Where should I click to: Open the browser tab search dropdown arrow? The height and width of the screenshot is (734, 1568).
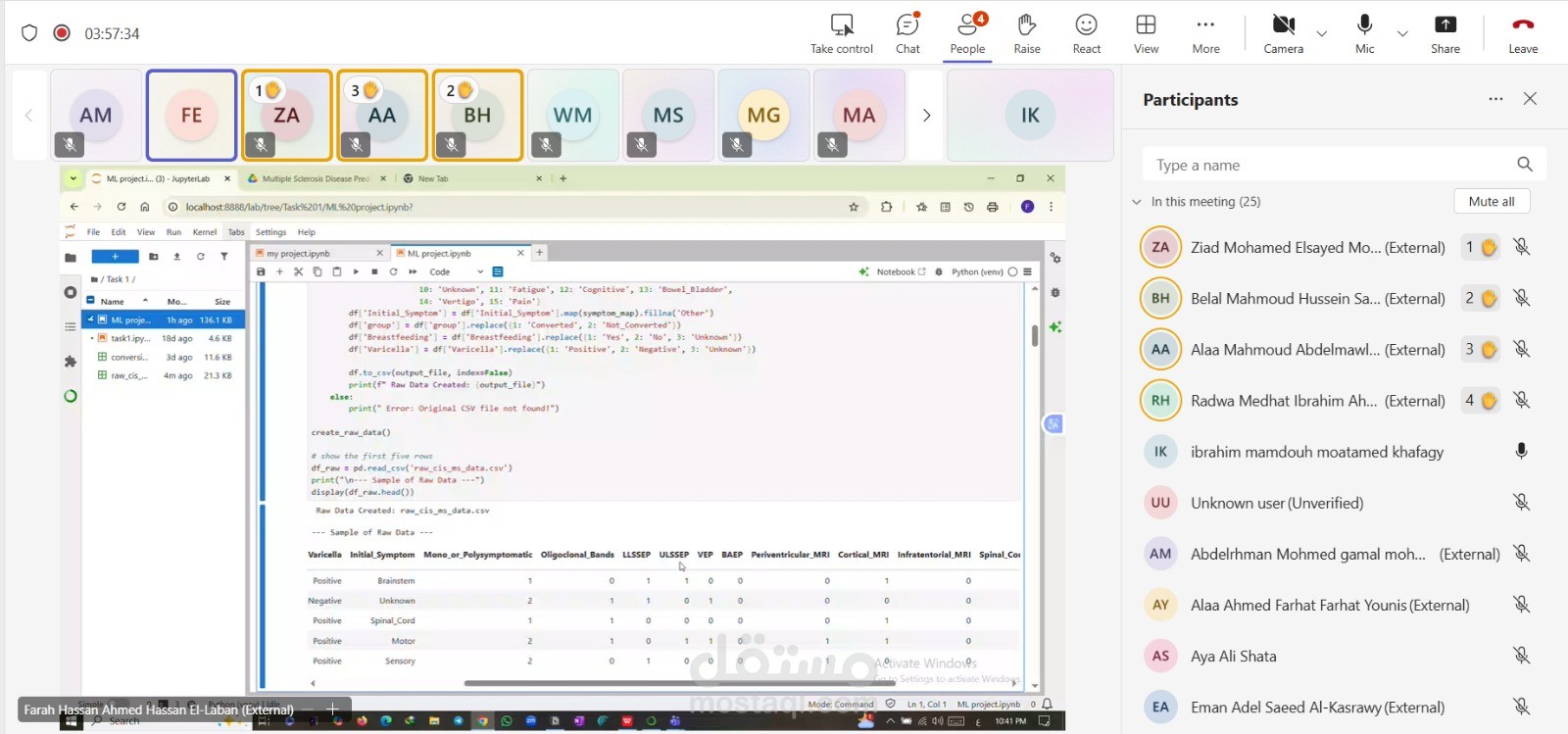pos(73,178)
